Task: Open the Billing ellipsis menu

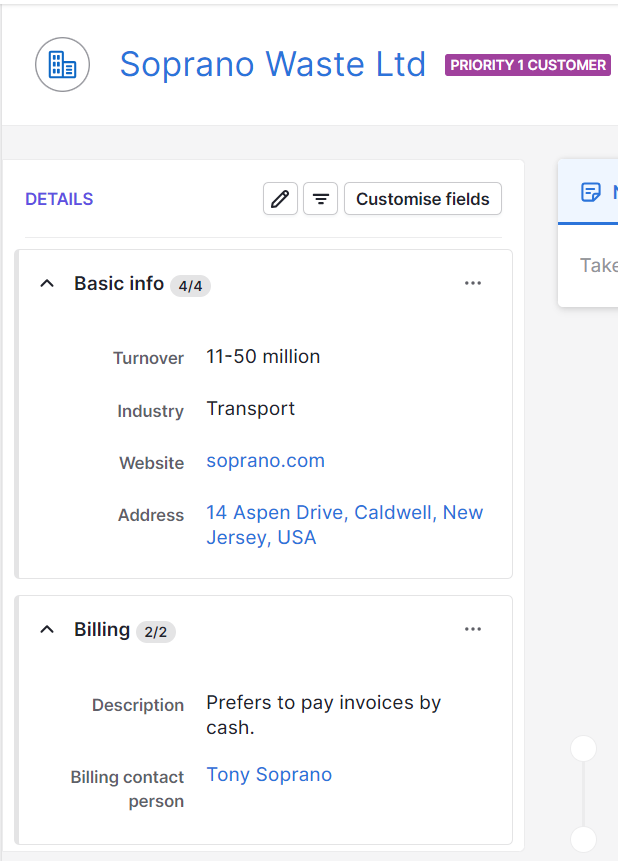Action: (x=472, y=628)
